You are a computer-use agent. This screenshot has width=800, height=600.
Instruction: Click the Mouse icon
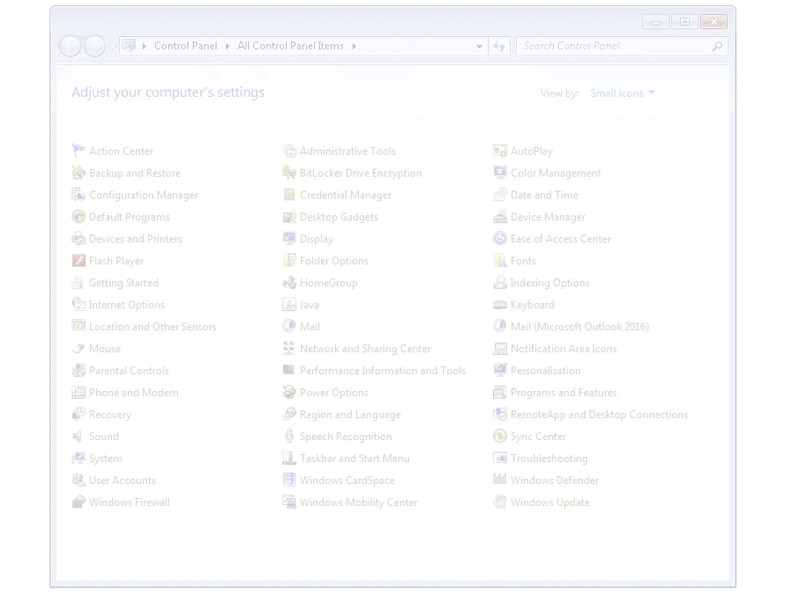pos(78,348)
